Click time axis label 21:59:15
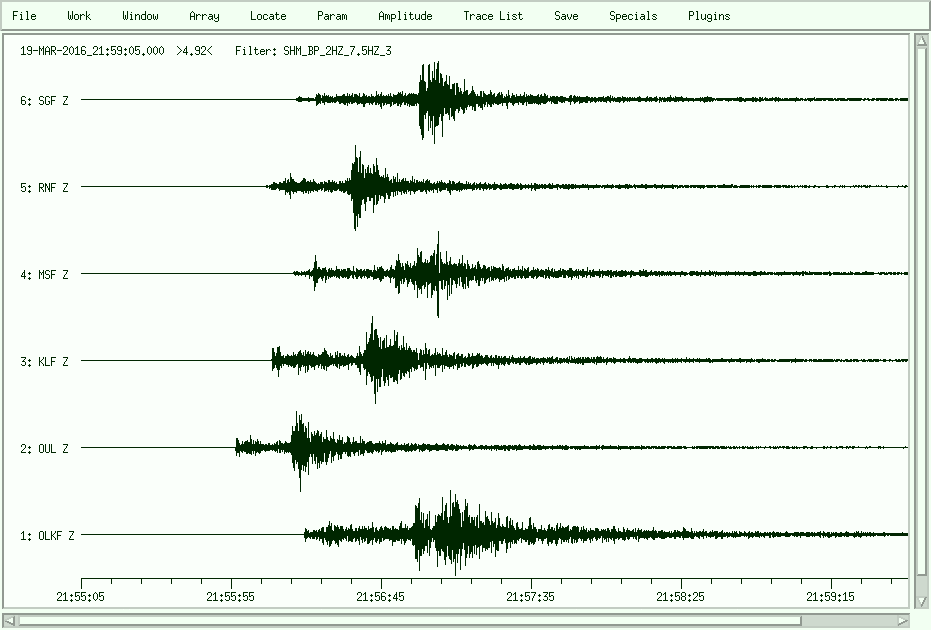931x630 pixels. 830,597
